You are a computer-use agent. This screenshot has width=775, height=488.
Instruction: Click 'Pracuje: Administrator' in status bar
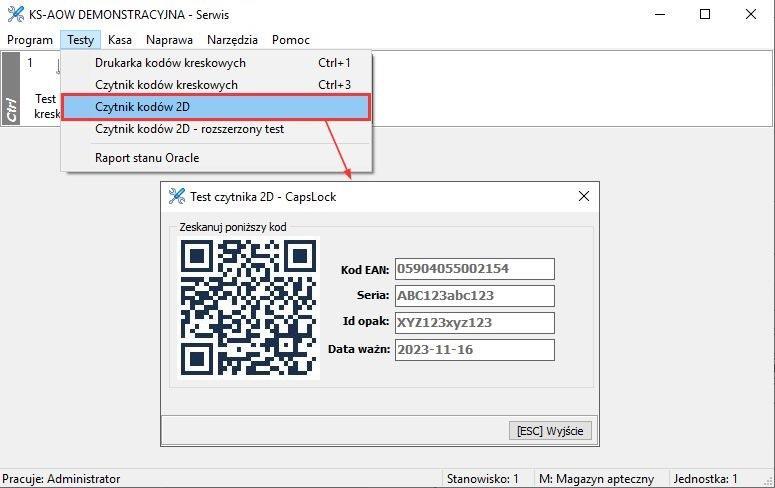[x=61, y=479]
